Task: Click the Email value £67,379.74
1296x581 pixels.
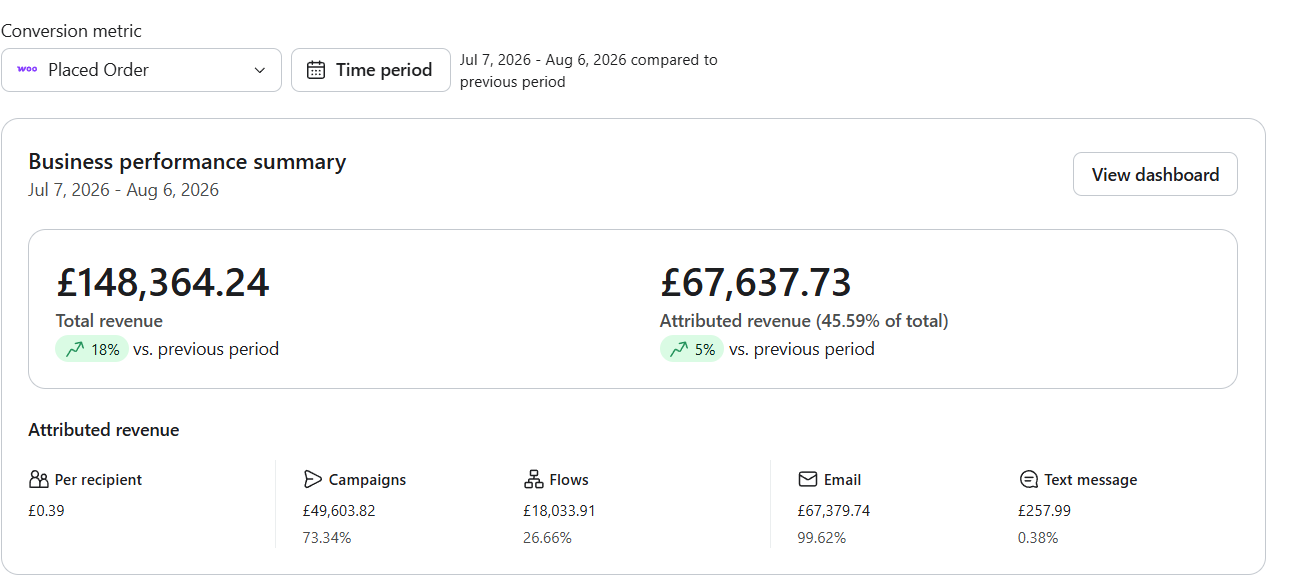Action: tap(834, 511)
